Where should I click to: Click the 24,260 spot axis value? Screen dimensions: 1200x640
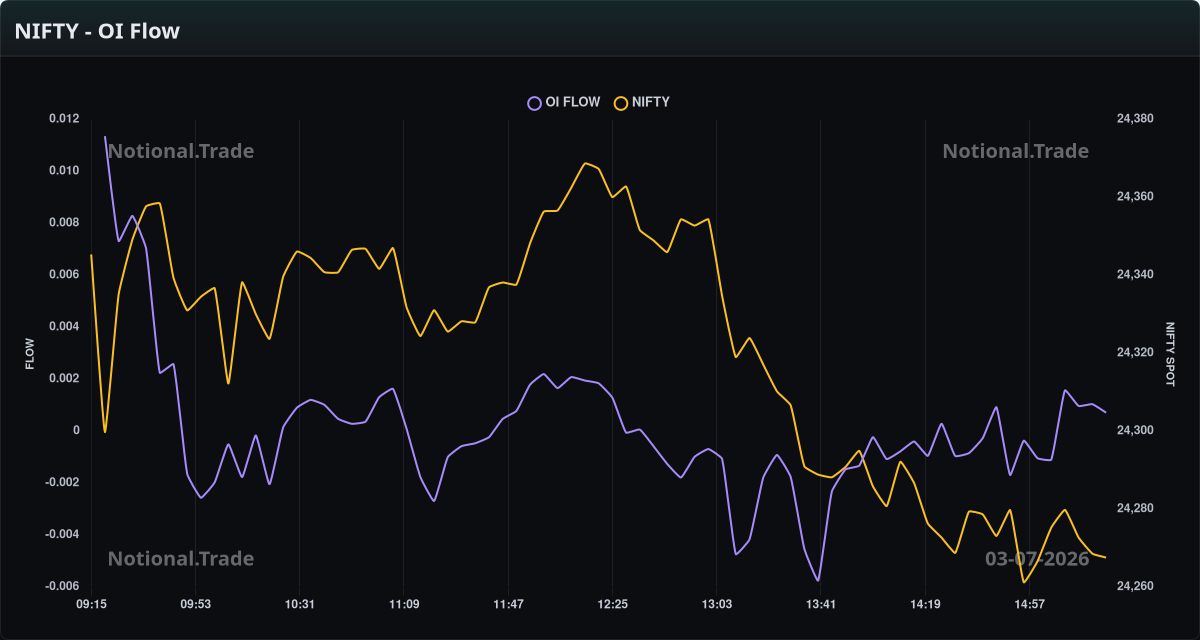tap(1135, 586)
